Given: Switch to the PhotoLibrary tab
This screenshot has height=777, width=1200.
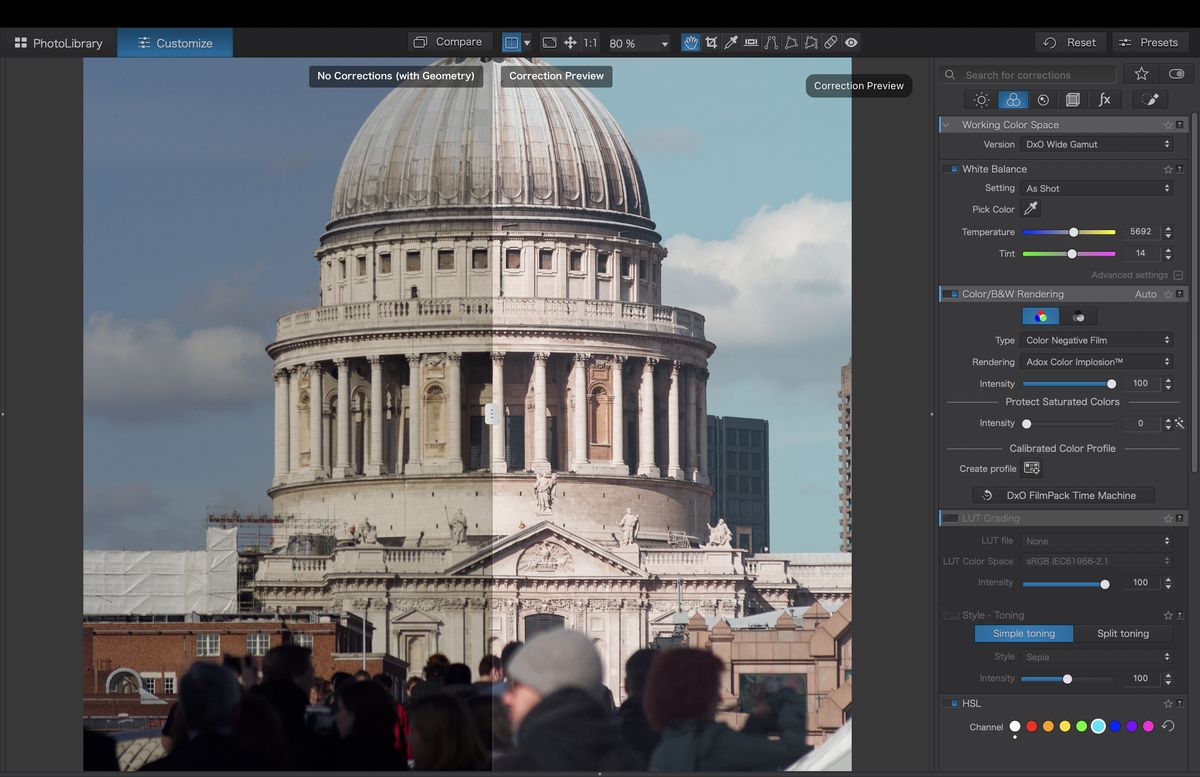Looking at the screenshot, I should coord(57,43).
